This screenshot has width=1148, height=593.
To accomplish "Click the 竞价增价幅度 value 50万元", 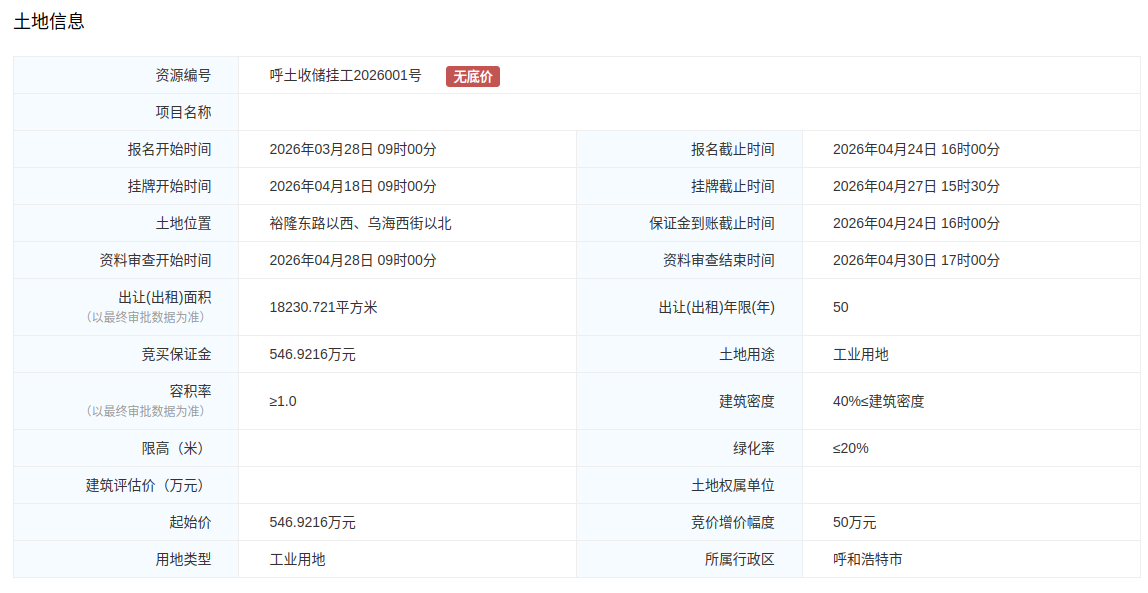I will [854, 523].
